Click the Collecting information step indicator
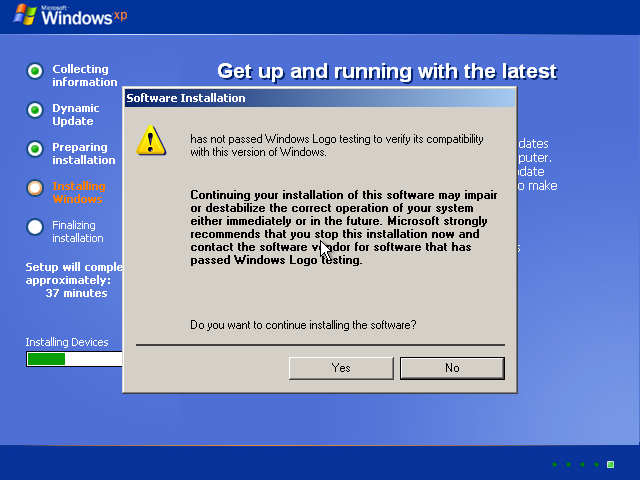This screenshot has width=640, height=480. coord(35,71)
